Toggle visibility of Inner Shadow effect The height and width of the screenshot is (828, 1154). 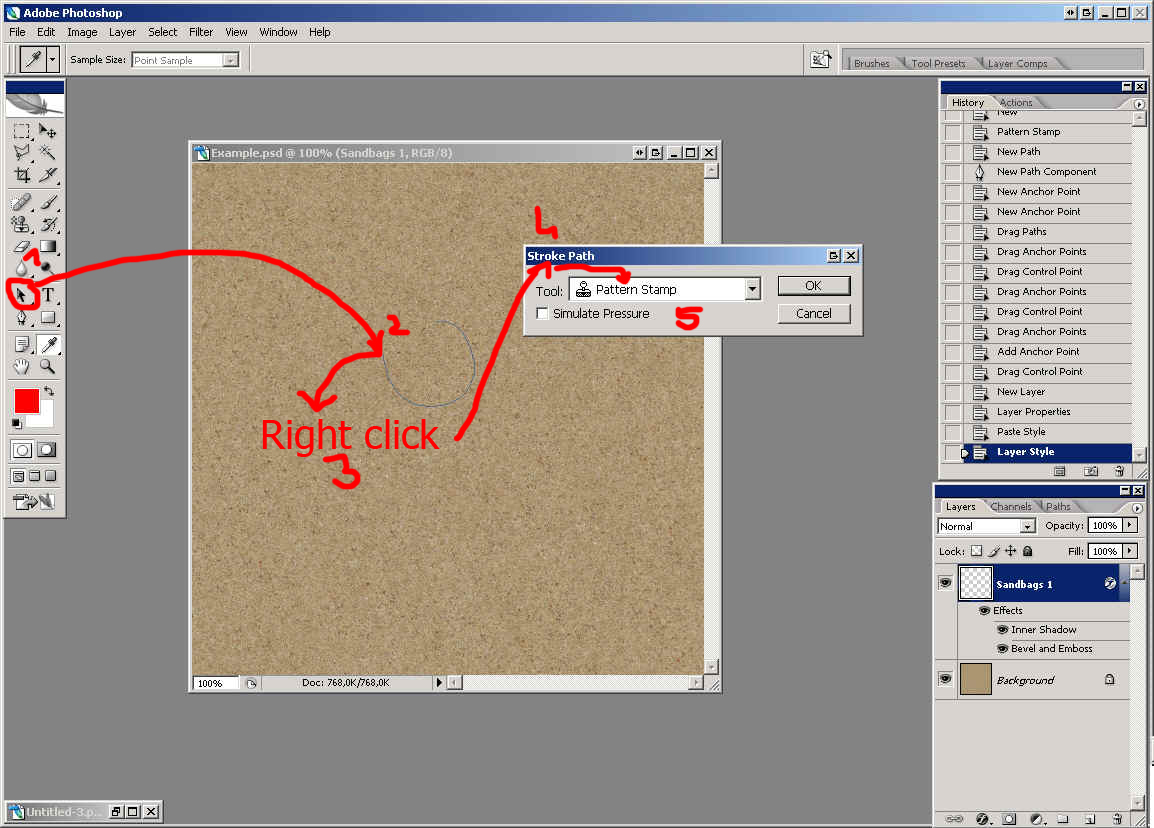coord(1002,630)
